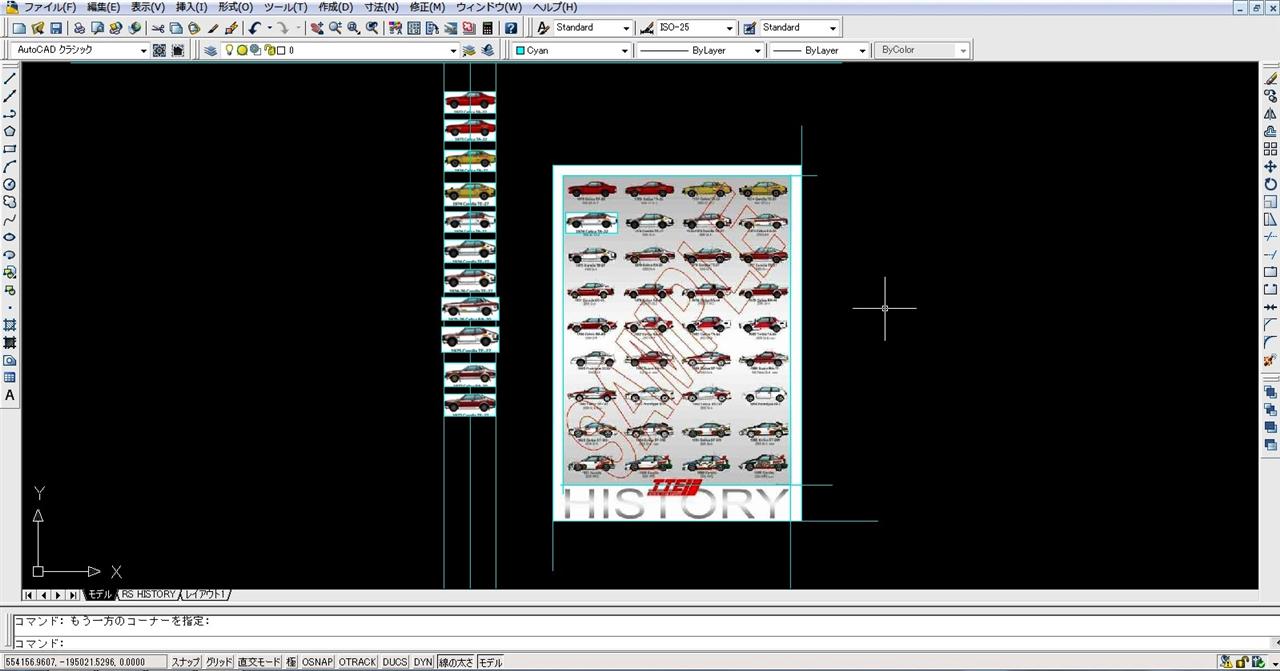Open the 挿入(I) menu
The height and width of the screenshot is (671, 1280).
pos(191,7)
